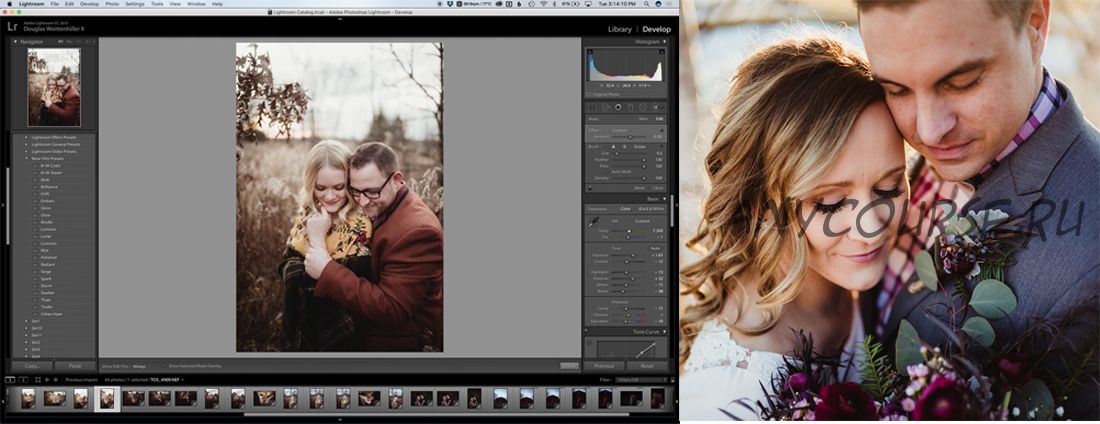Enable Show Selected Mask Overlay checkbox
Screen dimensions: 1100x424
[166, 366]
